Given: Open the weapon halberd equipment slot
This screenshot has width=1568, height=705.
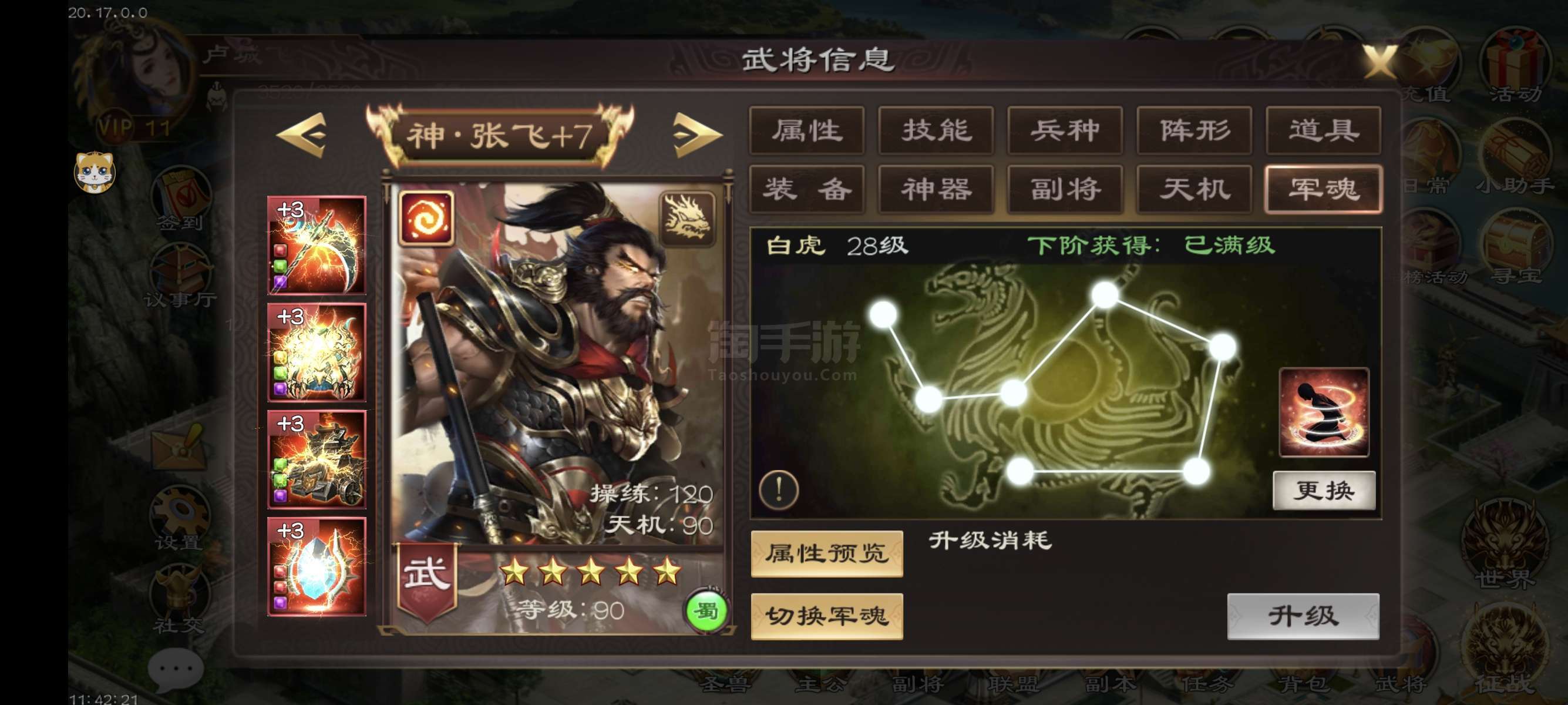Looking at the screenshot, I should tap(317, 245).
